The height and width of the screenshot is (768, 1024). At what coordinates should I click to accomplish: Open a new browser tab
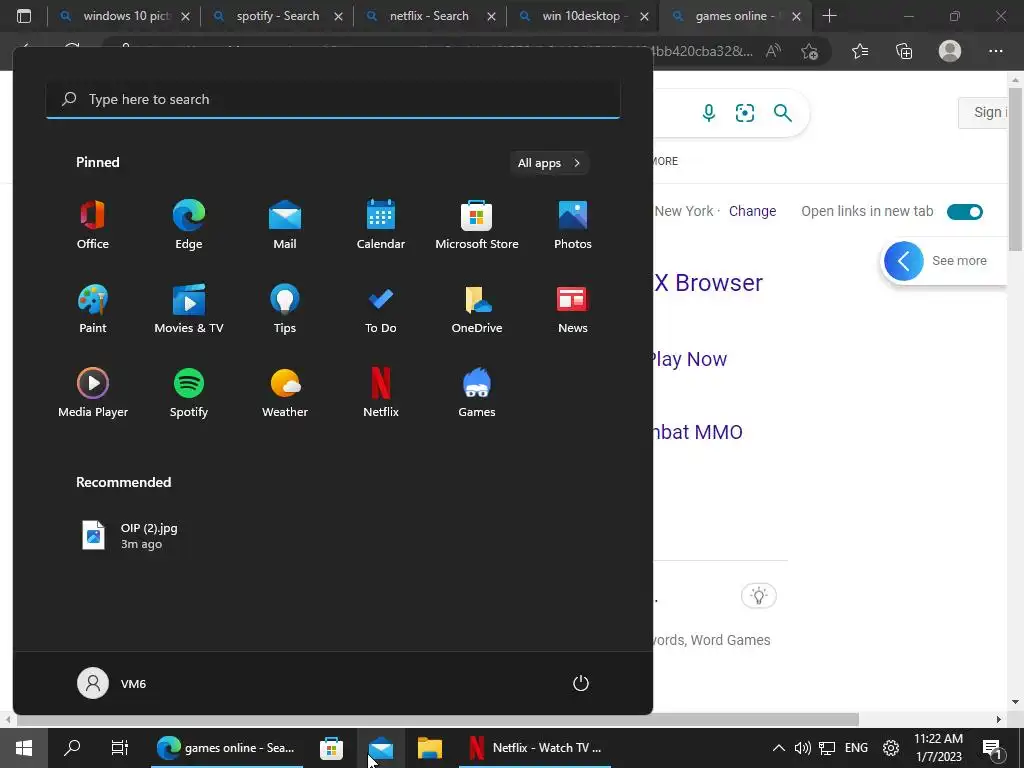pyautogui.click(x=829, y=16)
